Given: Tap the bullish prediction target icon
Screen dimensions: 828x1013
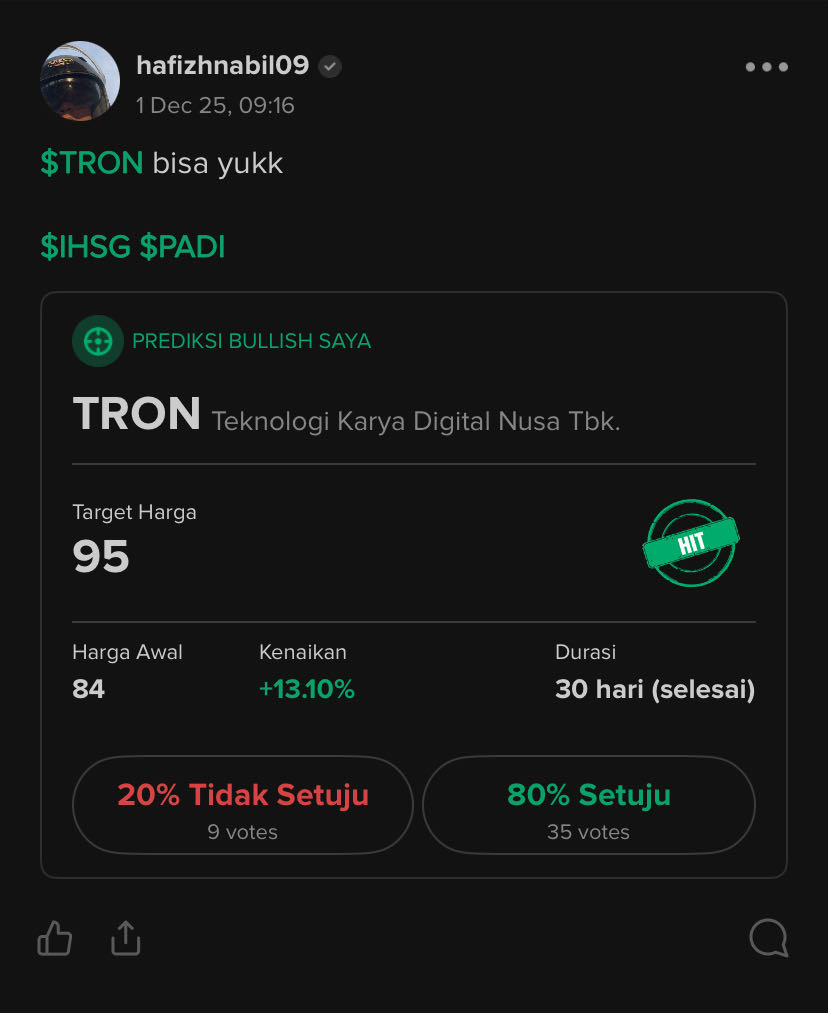Looking at the screenshot, I should coord(97,341).
